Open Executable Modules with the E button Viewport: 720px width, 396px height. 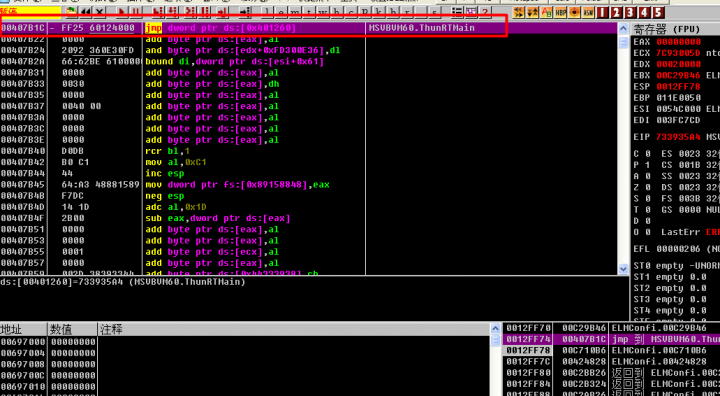pyautogui.click(x=281, y=11)
